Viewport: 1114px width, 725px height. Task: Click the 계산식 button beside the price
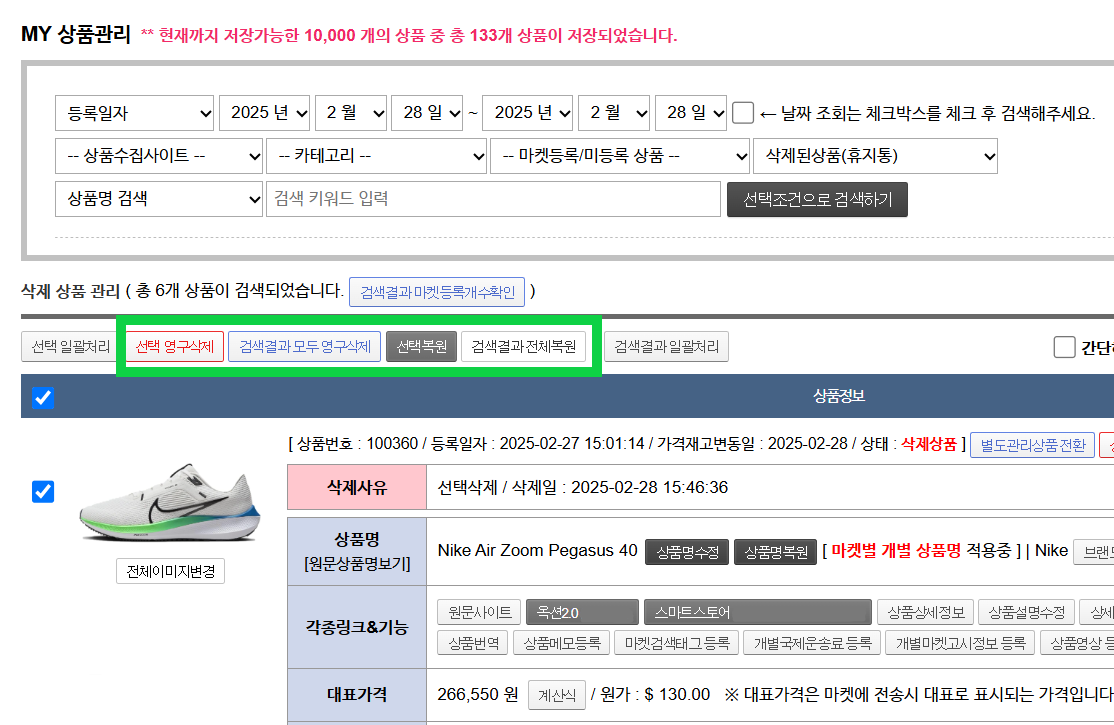pyautogui.click(x=556, y=695)
